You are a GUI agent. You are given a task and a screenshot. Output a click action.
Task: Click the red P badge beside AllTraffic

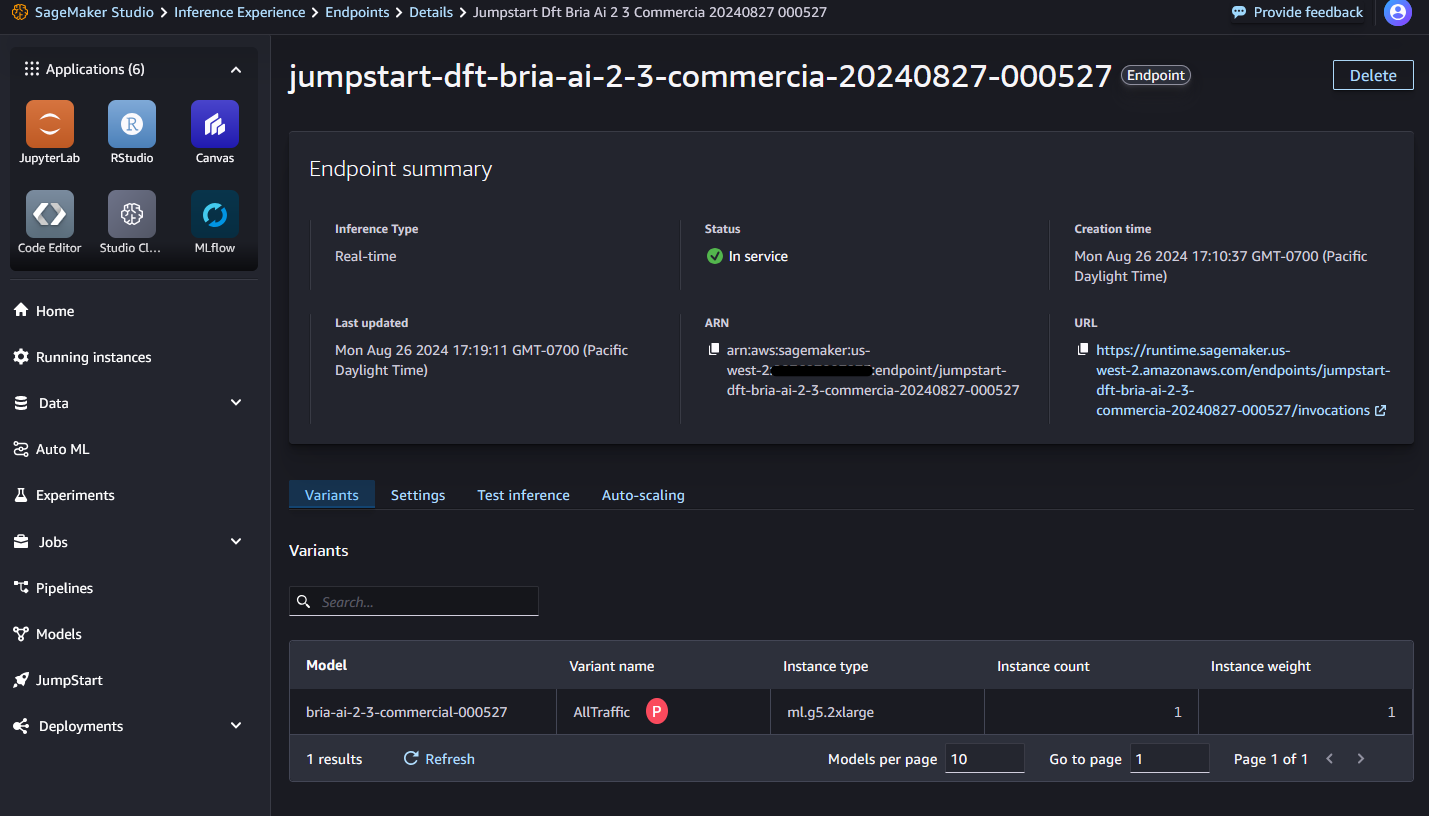[656, 711]
